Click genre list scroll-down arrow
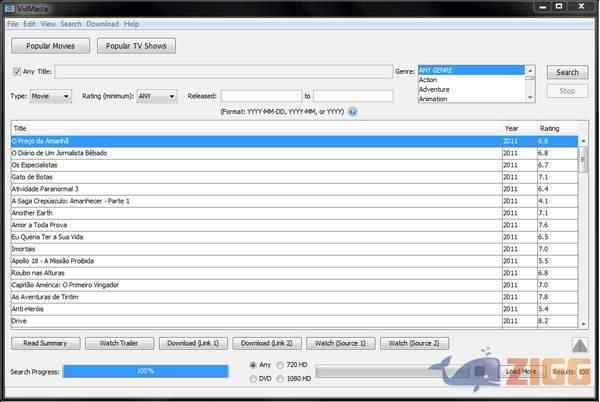 tap(530, 98)
